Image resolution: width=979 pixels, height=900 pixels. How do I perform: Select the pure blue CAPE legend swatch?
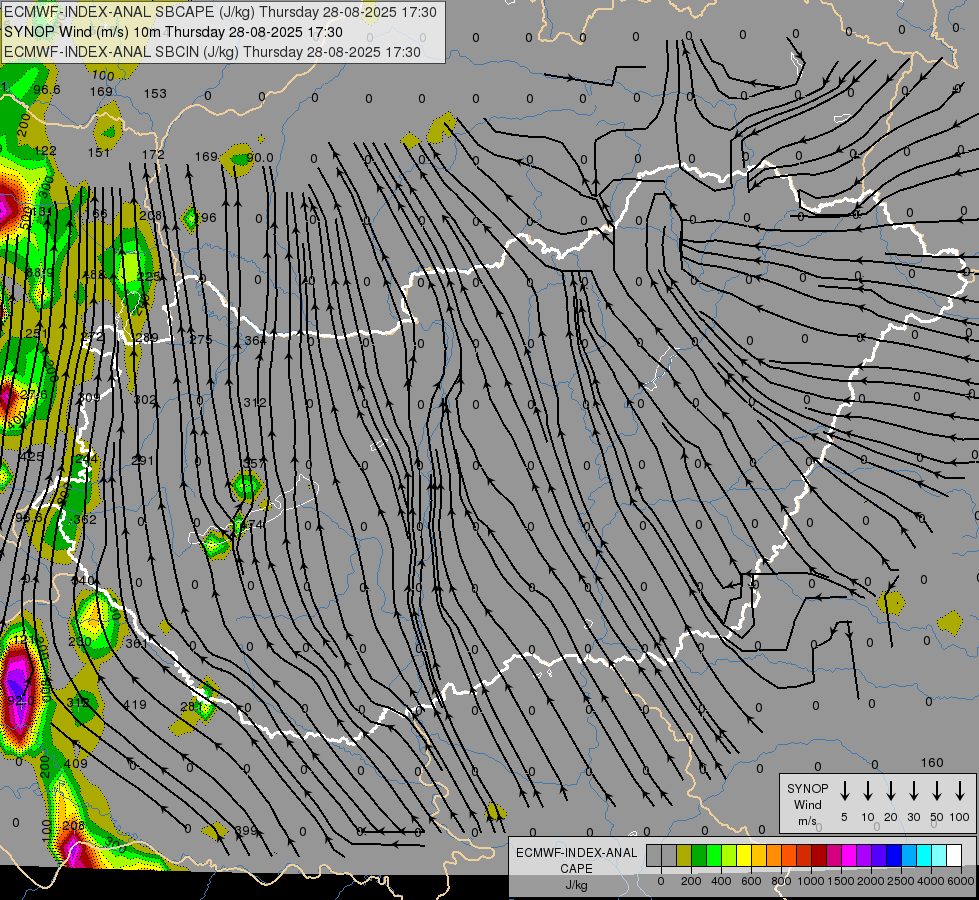pos(893,855)
